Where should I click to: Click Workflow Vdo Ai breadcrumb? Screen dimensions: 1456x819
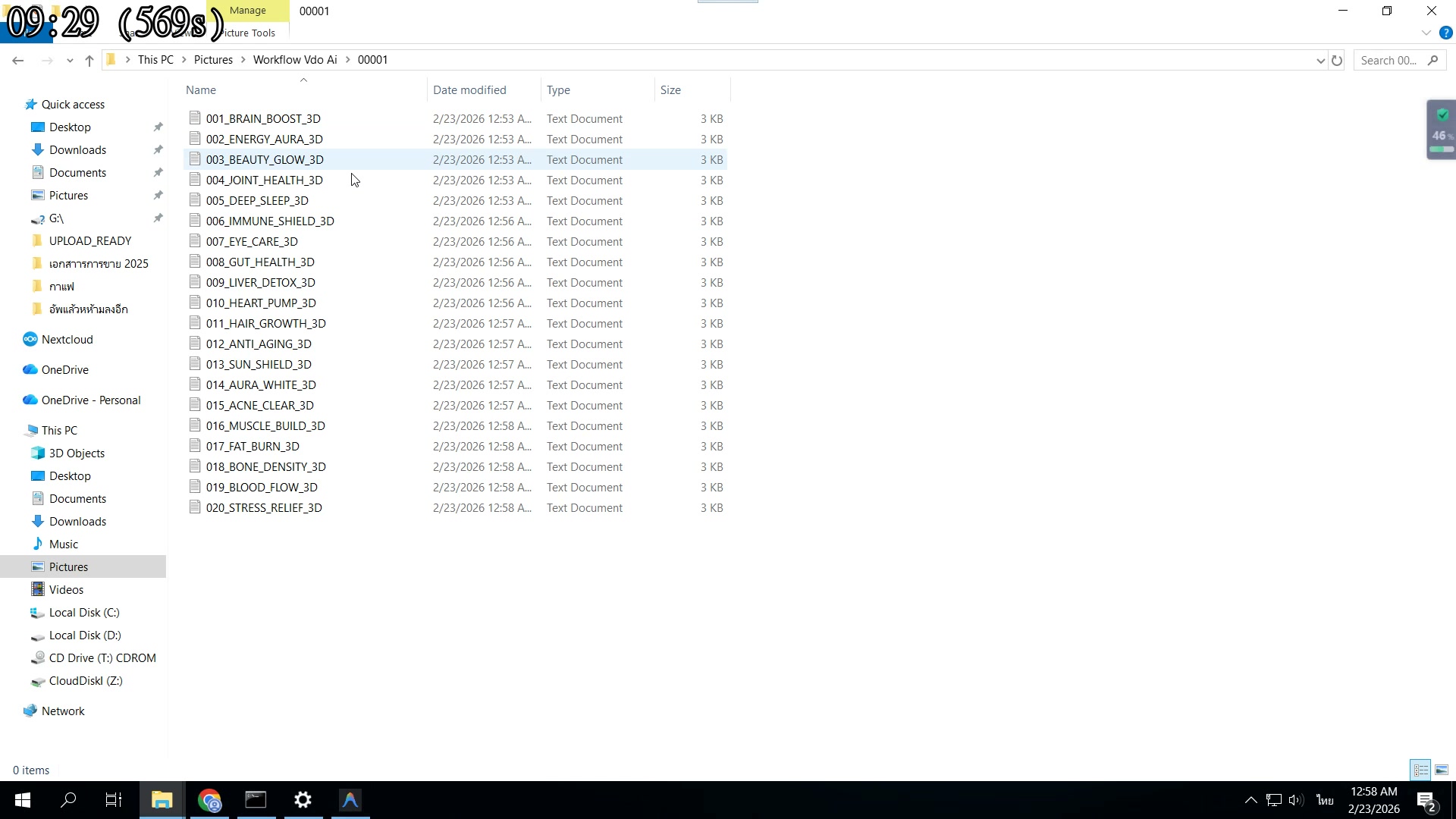coord(295,60)
